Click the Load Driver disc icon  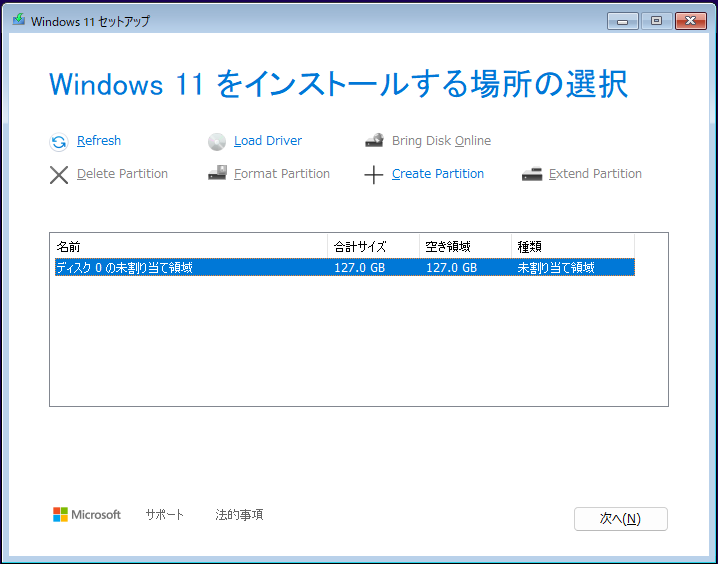click(x=217, y=142)
